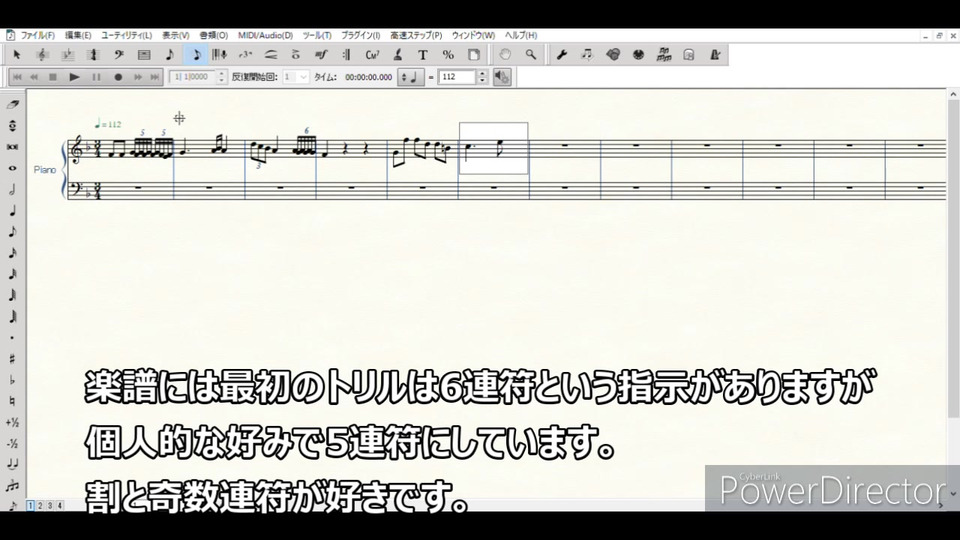
Task: Choose the augmentation dot in palette
Action: click(12, 338)
